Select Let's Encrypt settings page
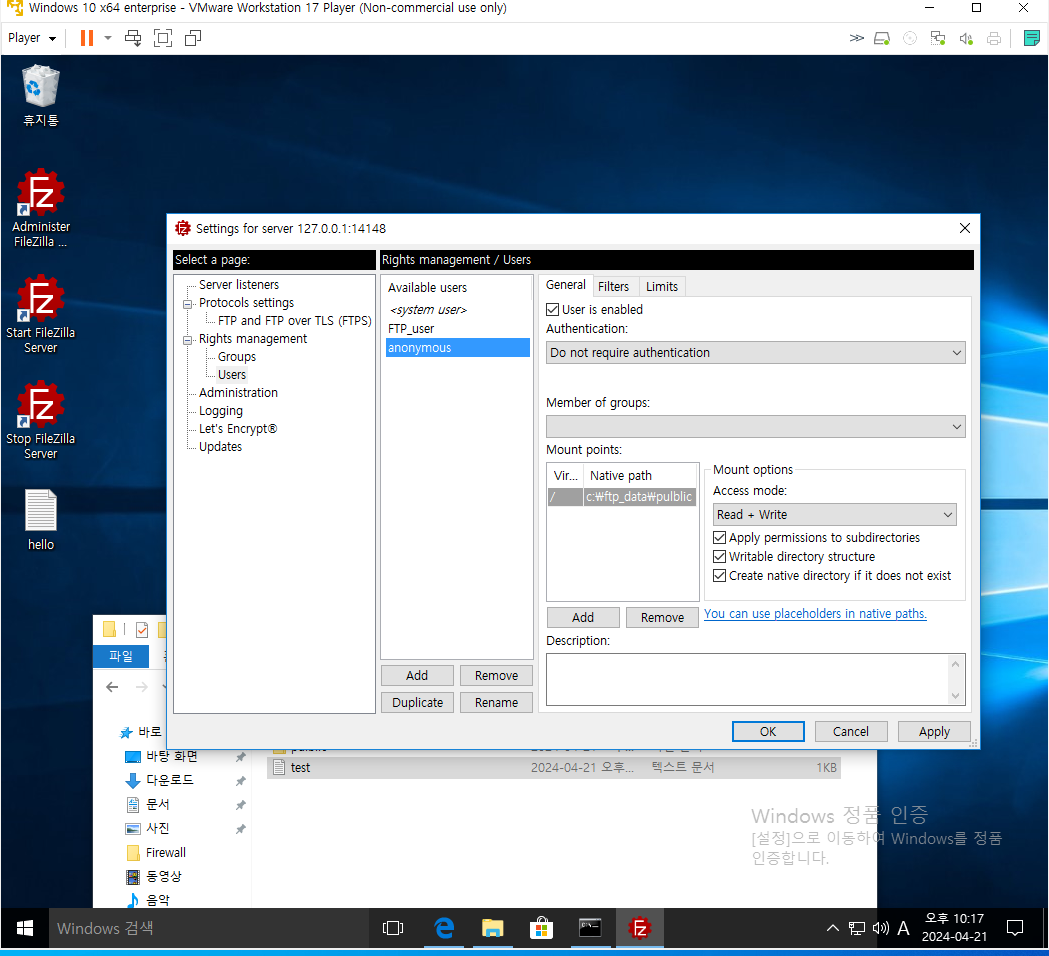The image size is (1049, 956). coord(237,429)
